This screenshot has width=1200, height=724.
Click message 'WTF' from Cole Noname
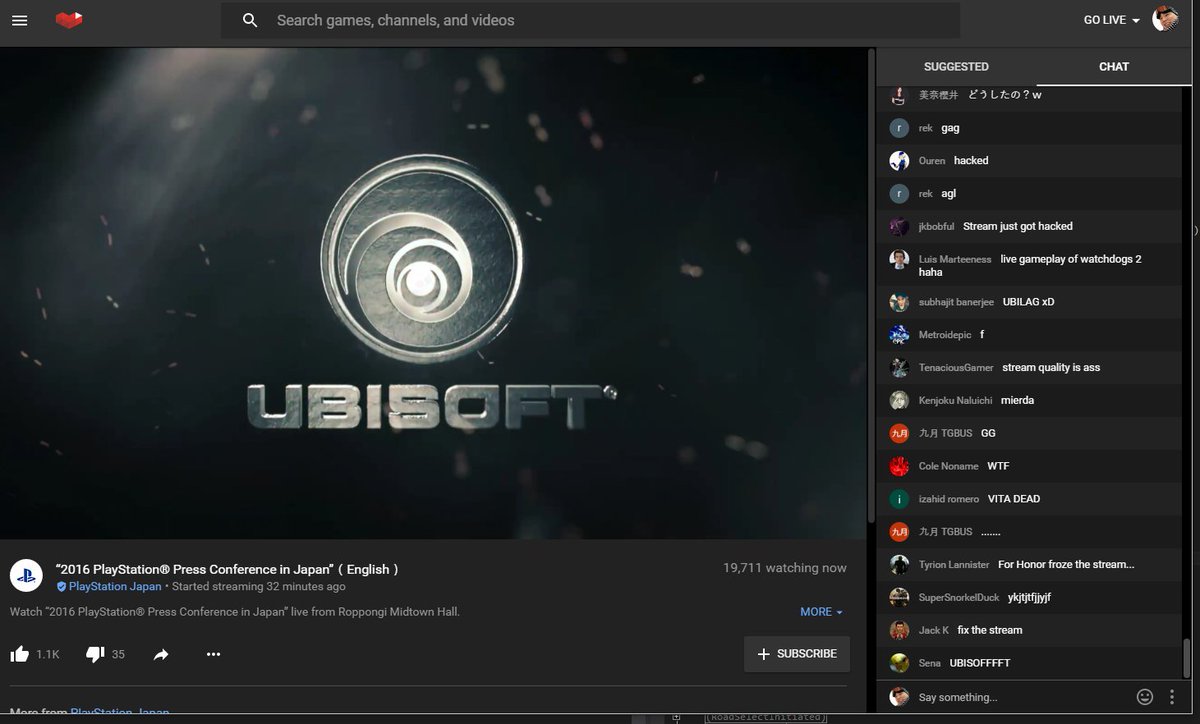tap(998, 466)
